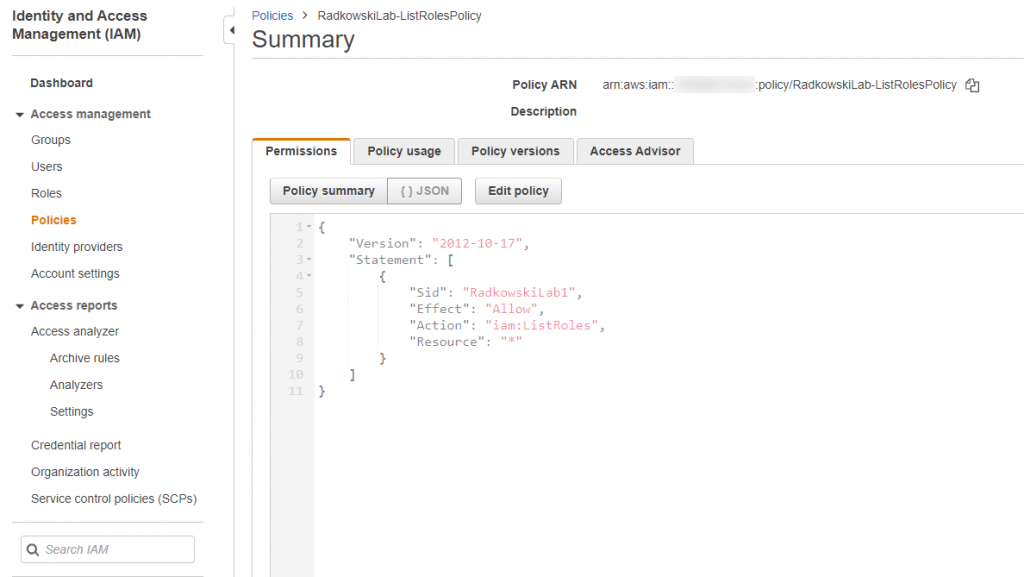This screenshot has height=577, width=1024.
Task: Show the Policy summary view
Action: click(328, 191)
